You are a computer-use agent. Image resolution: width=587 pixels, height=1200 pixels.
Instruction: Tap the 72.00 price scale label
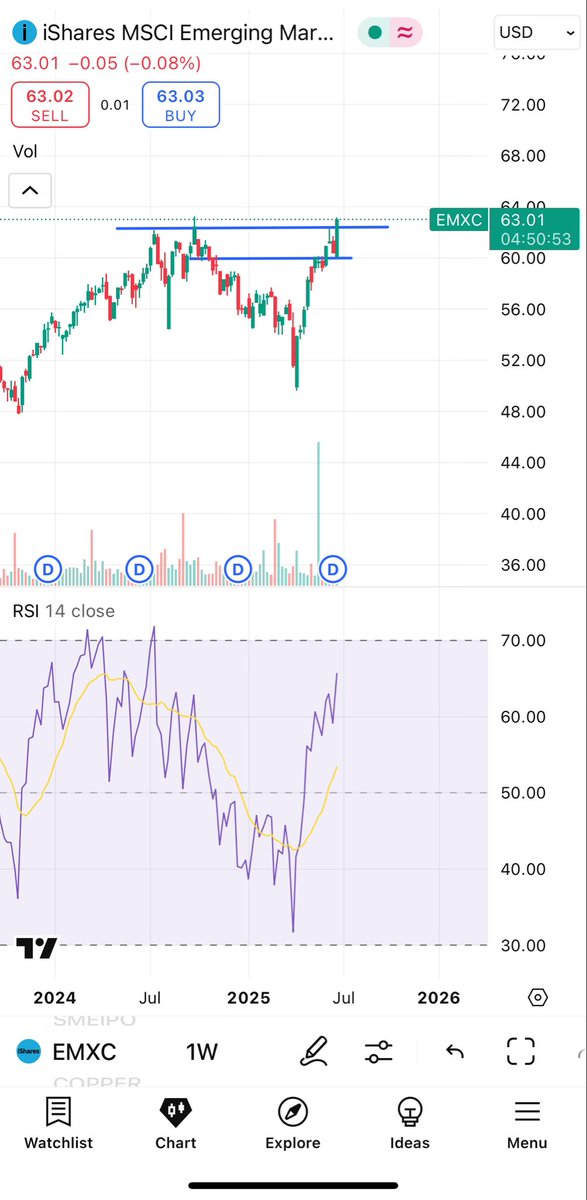coord(521,104)
